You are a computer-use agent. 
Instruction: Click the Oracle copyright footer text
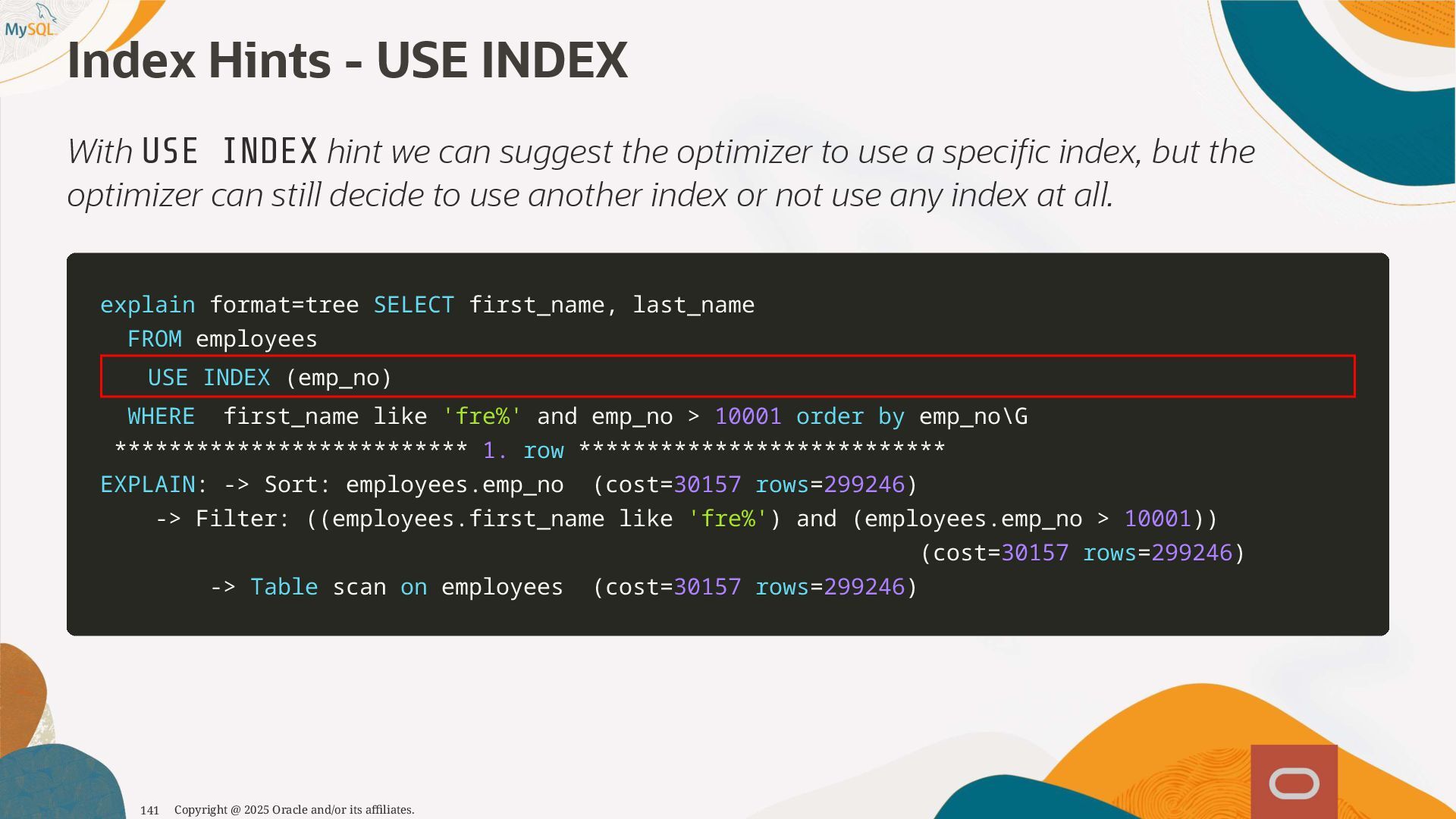(294, 810)
